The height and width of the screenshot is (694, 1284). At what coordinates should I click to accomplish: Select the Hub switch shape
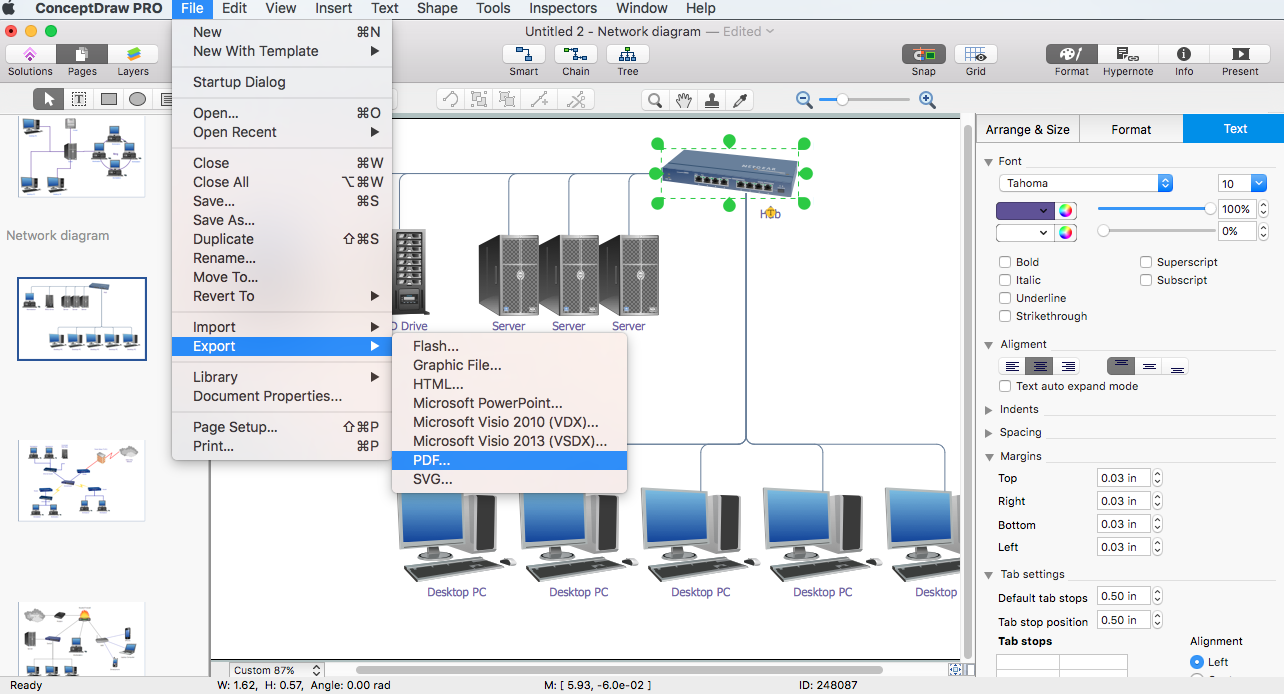[x=731, y=173]
